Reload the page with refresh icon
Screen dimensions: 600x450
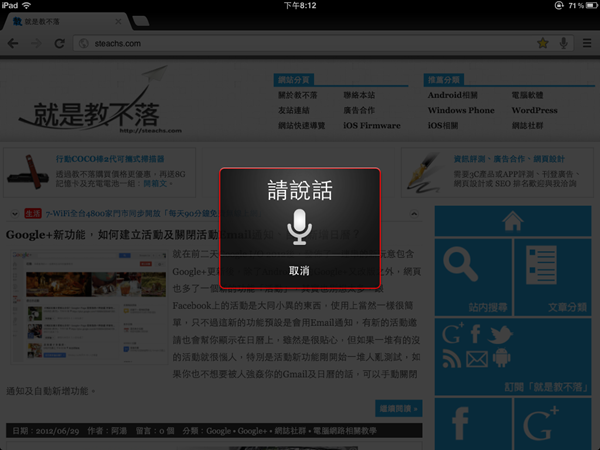[60, 43]
